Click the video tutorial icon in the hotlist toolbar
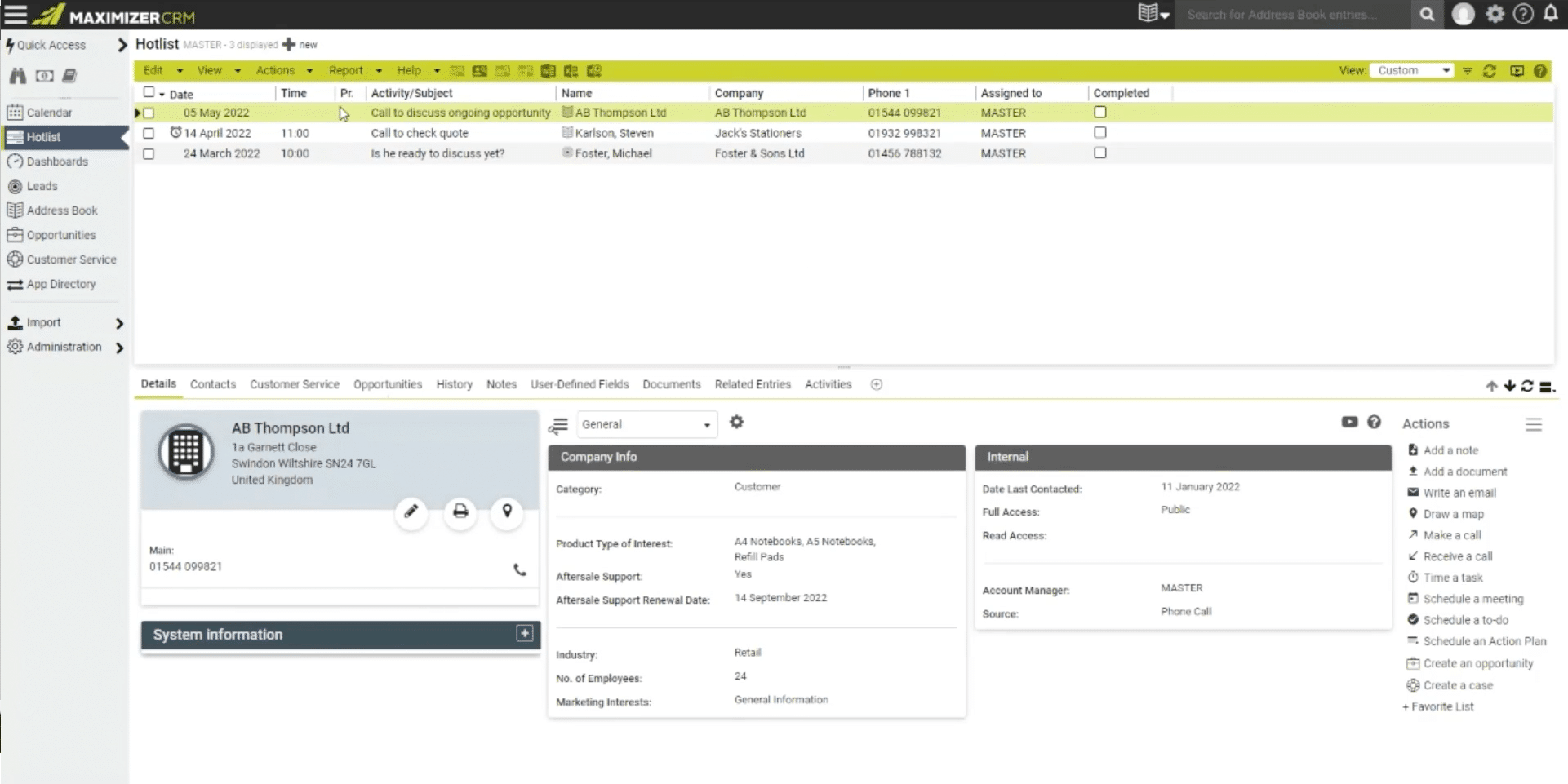 pyautogui.click(x=1517, y=71)
